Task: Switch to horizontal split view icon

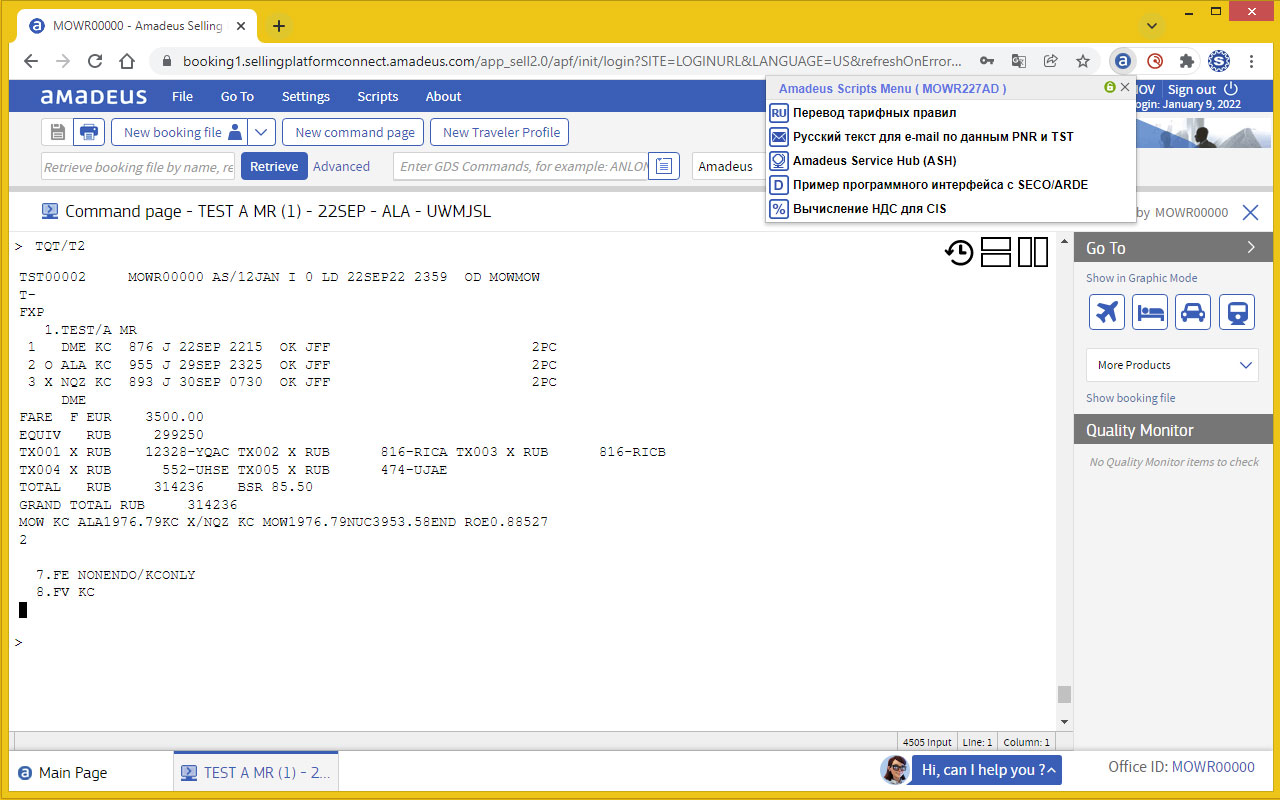Action: tap(996, 252)
